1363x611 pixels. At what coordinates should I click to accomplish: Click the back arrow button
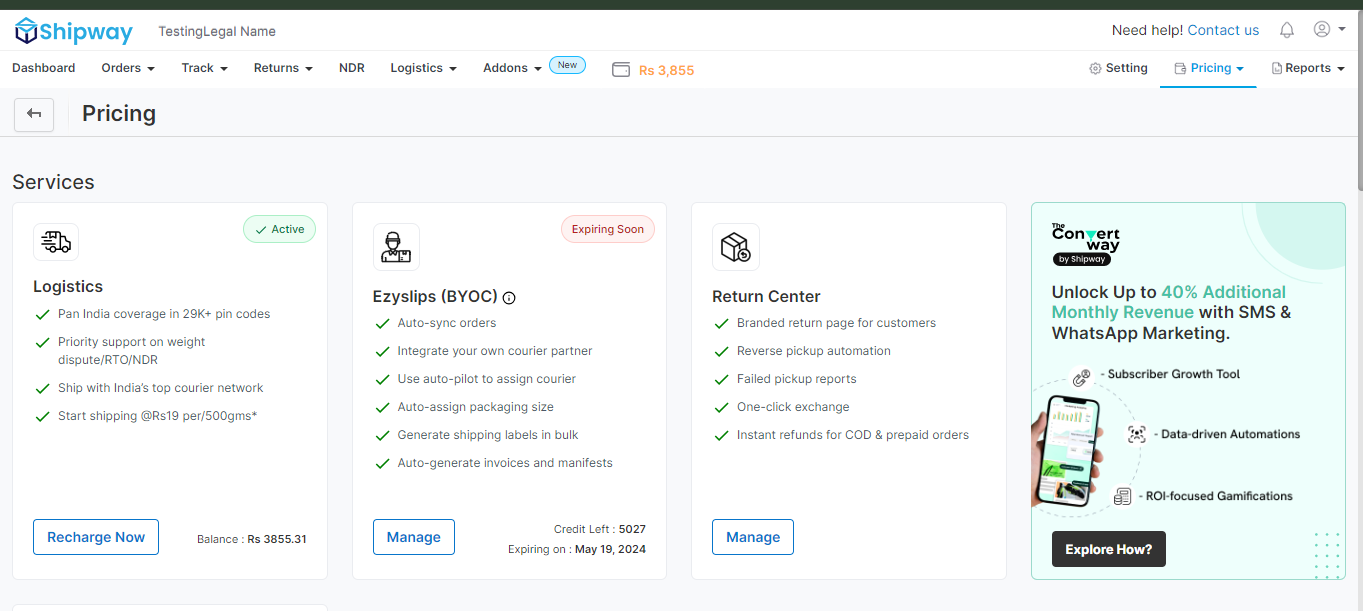click(34, 114)
